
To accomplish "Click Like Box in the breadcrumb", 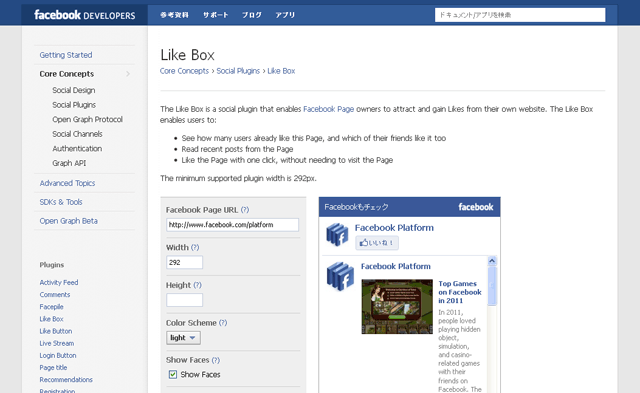I will (x=281, y=71).
